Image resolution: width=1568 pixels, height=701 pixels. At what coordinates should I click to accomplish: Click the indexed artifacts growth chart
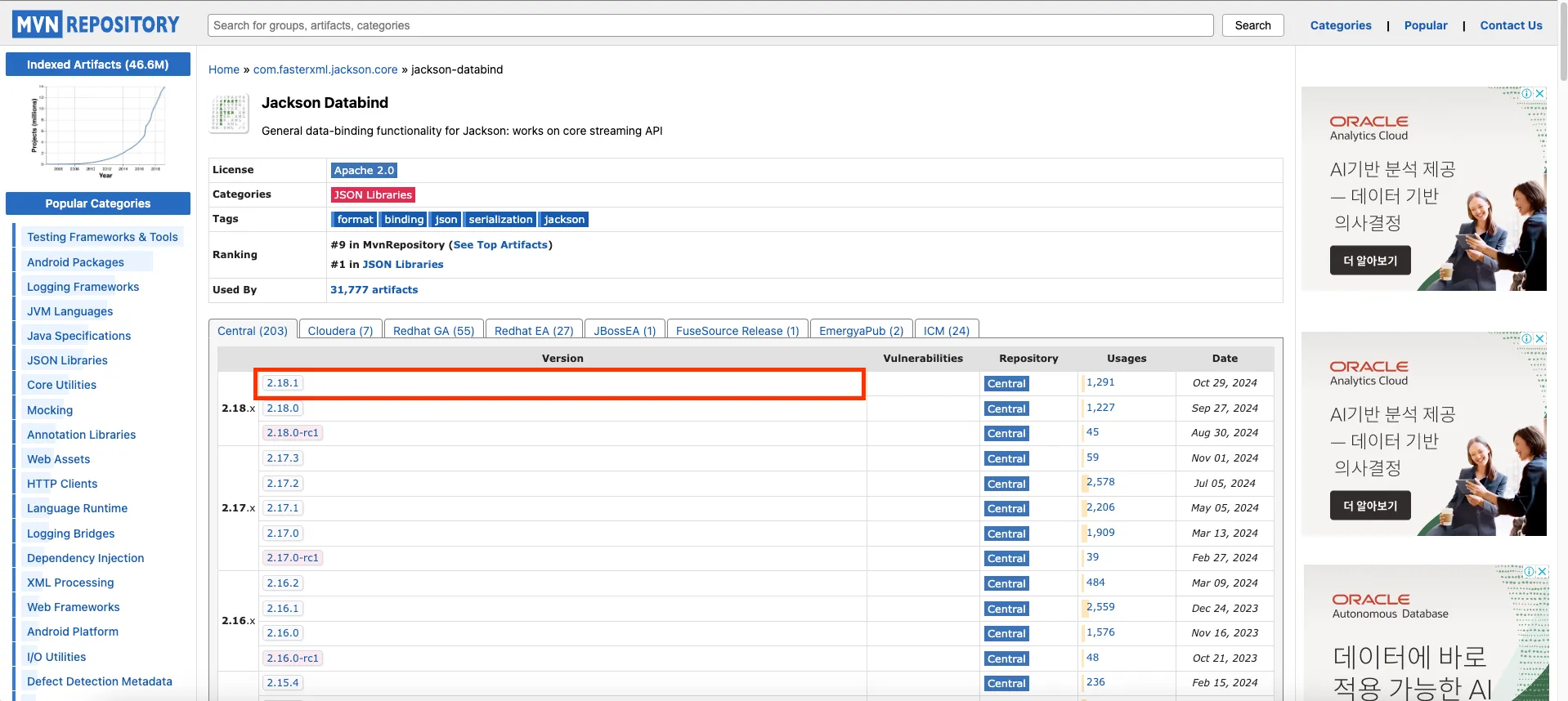coord(98,131)
